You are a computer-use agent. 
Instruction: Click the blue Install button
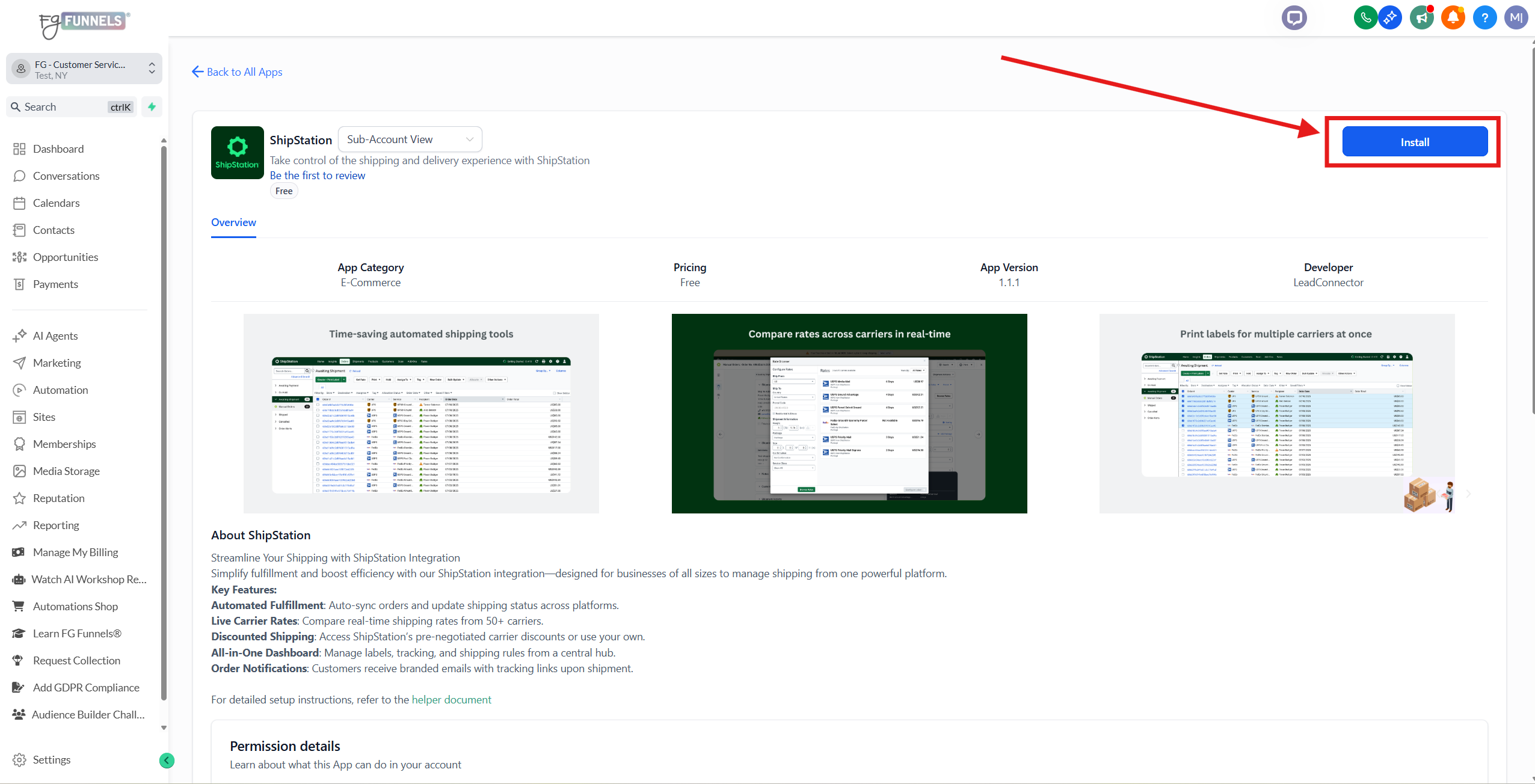1415,142
